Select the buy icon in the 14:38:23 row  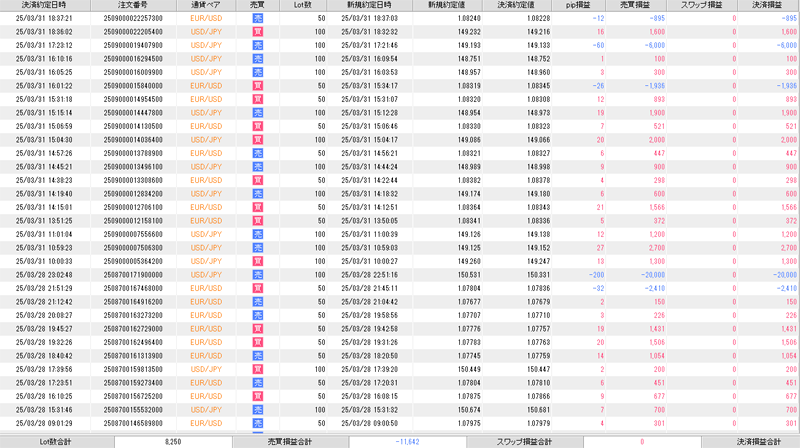click(258, 181)
